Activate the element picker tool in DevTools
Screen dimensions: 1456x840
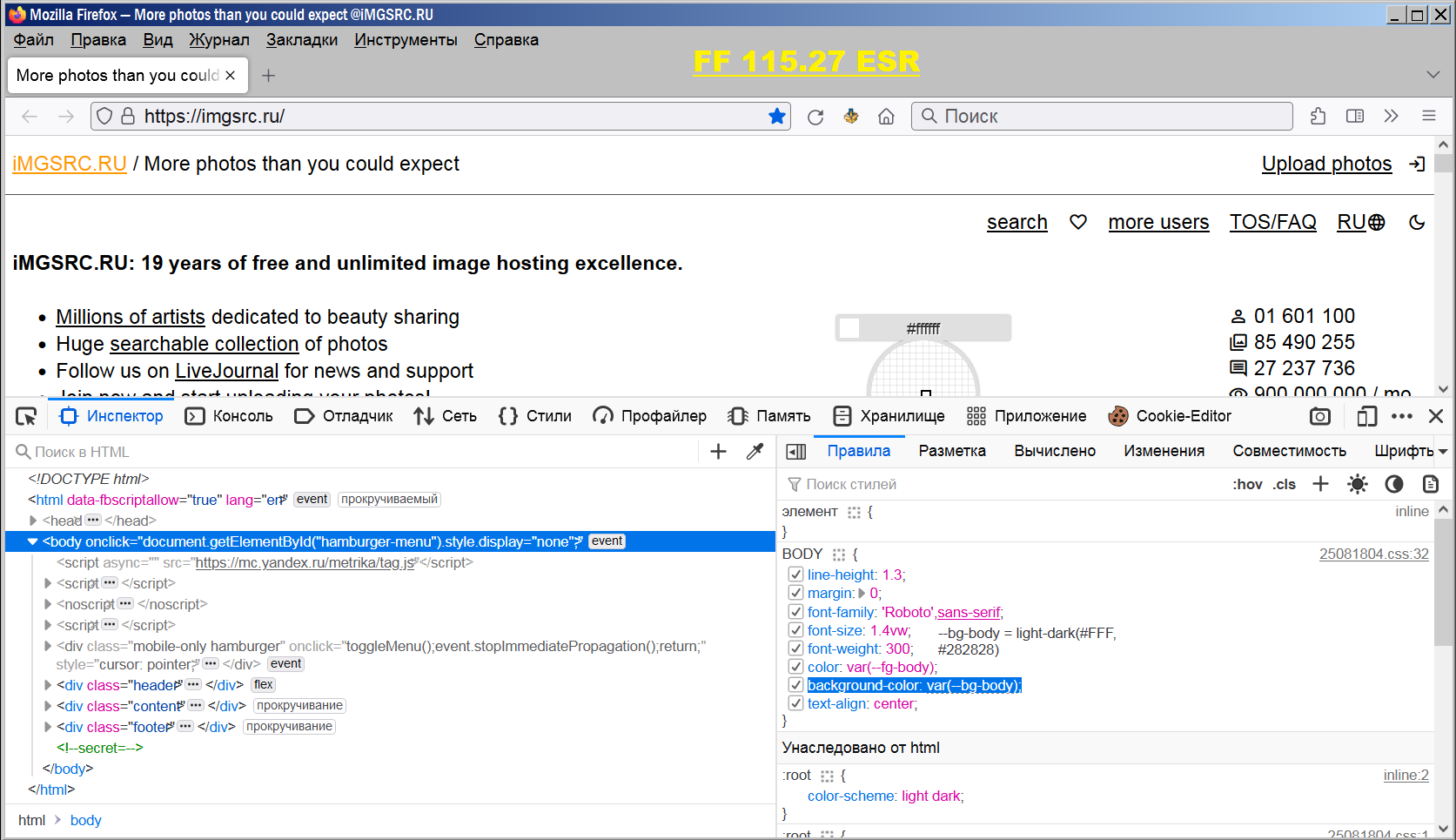[26, 416]
